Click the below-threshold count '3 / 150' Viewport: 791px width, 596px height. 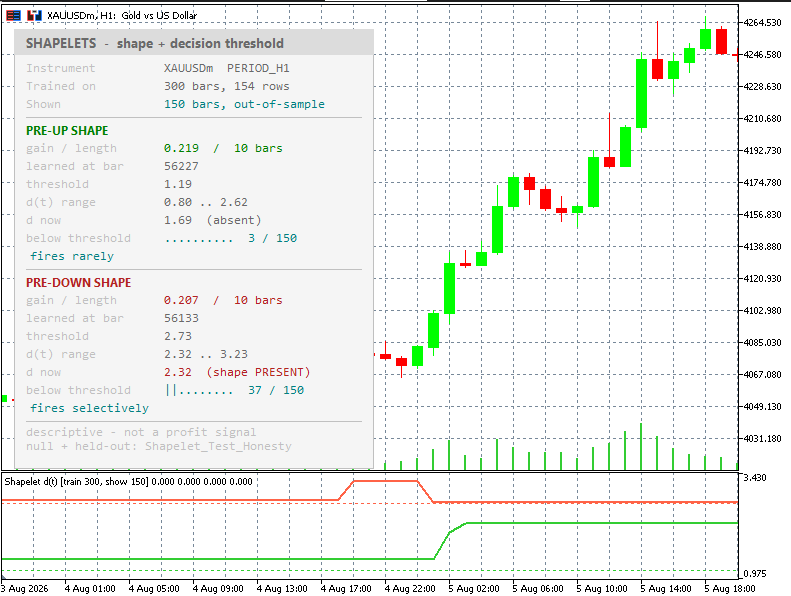tap(272, 238)
